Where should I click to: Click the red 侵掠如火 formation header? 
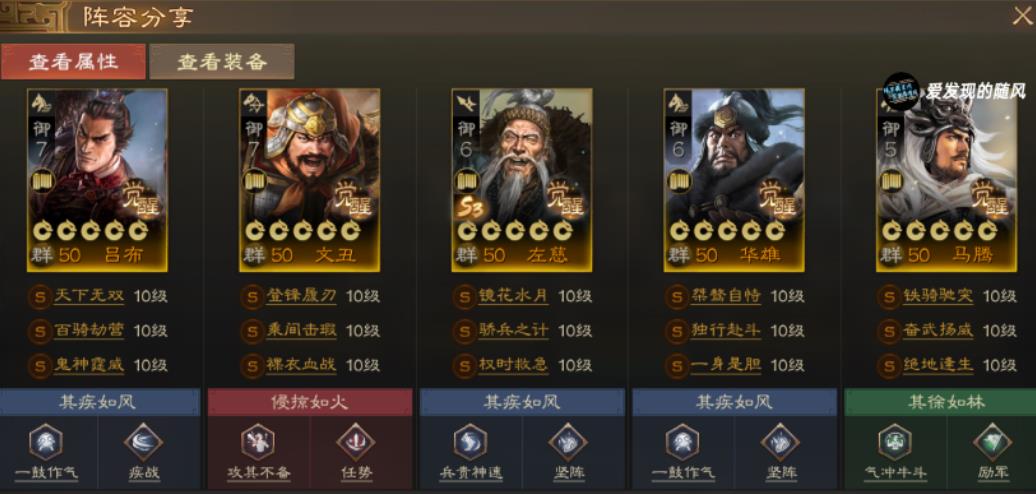(x=310, y=402)
